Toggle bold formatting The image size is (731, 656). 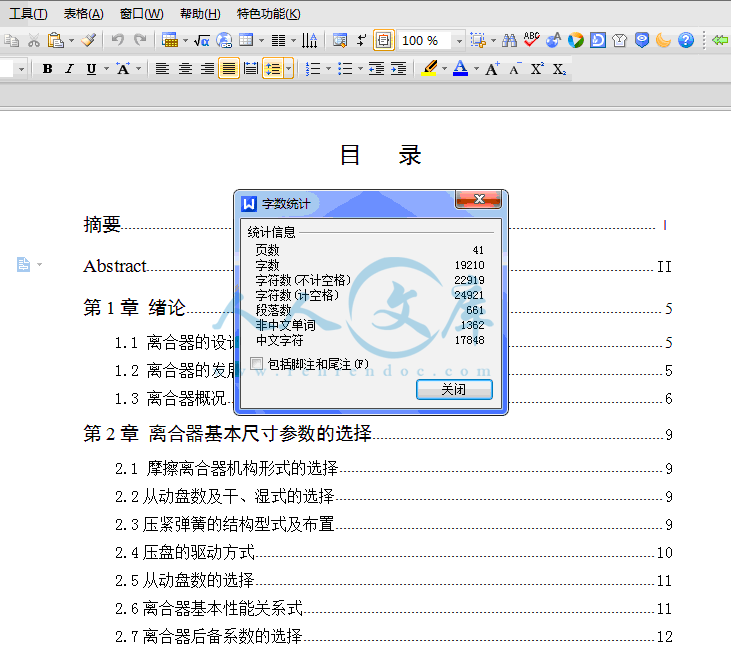point(47,69)
